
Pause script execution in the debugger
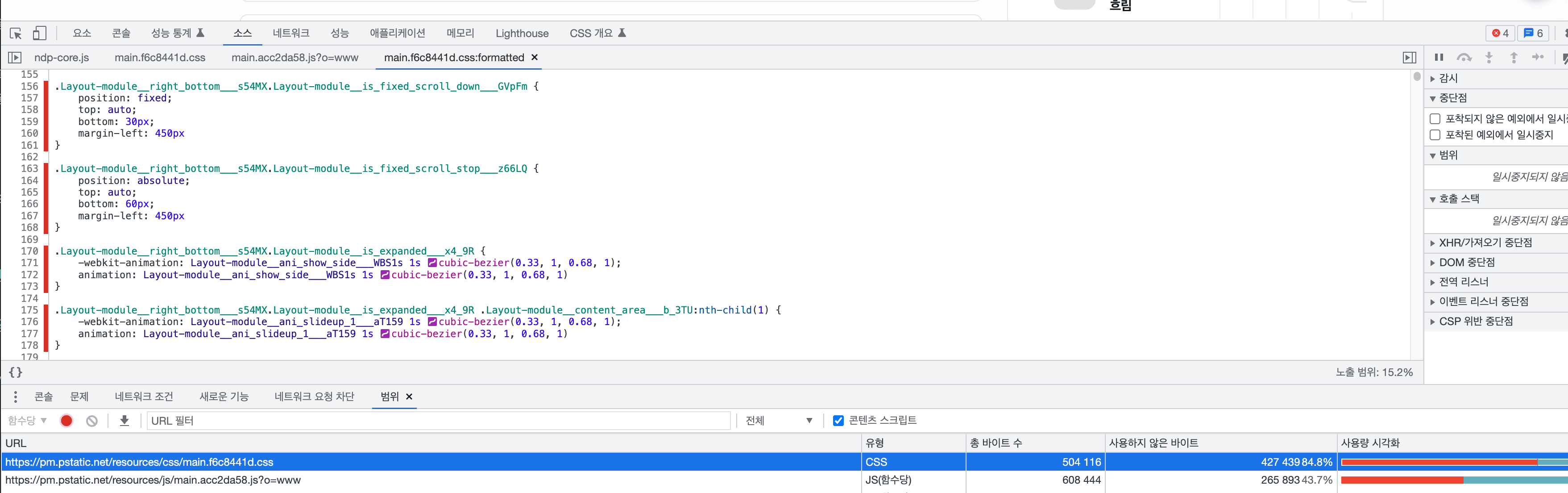click(x=1439, y=57)
